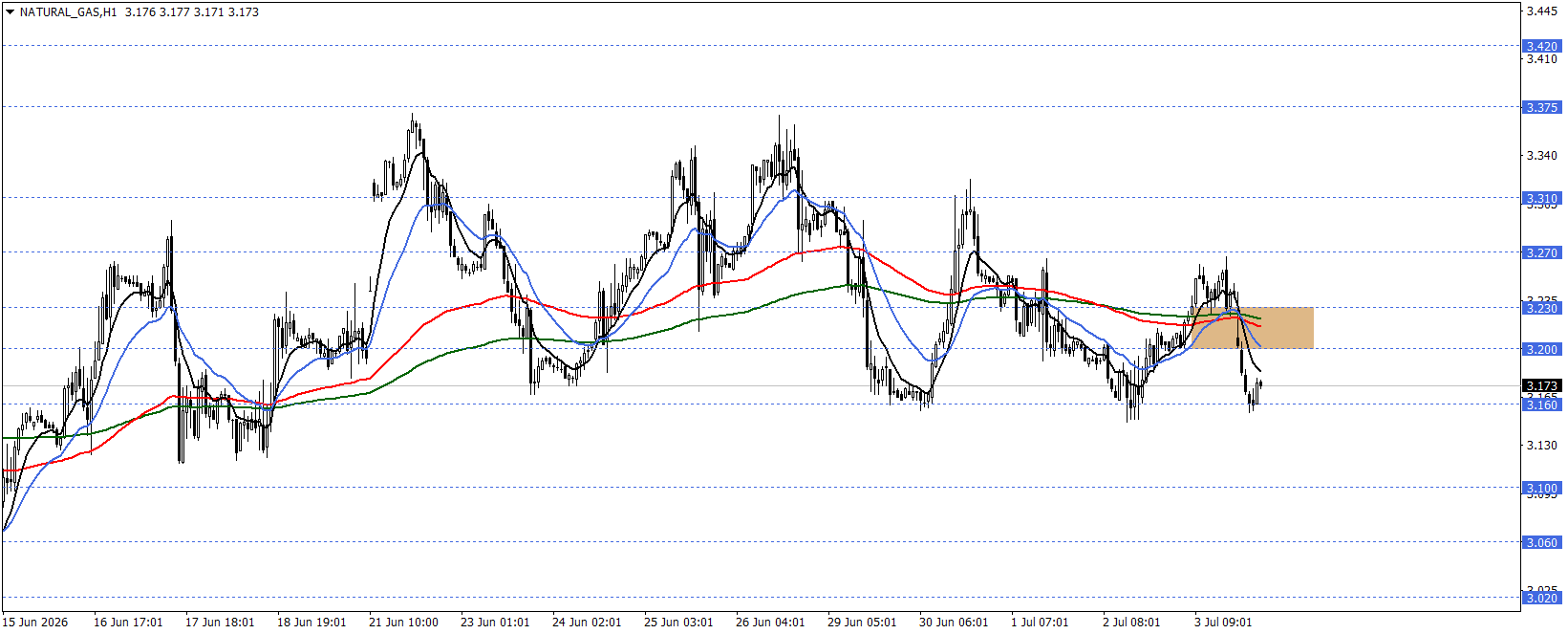Click the 21 Jun 10:00 time marker
1568x634 pixels.
403,623
